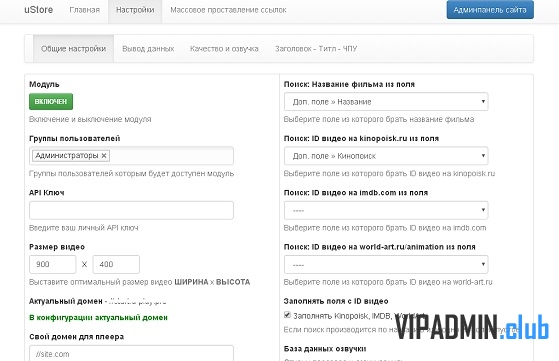Click the video width field 900

[53, 264]
